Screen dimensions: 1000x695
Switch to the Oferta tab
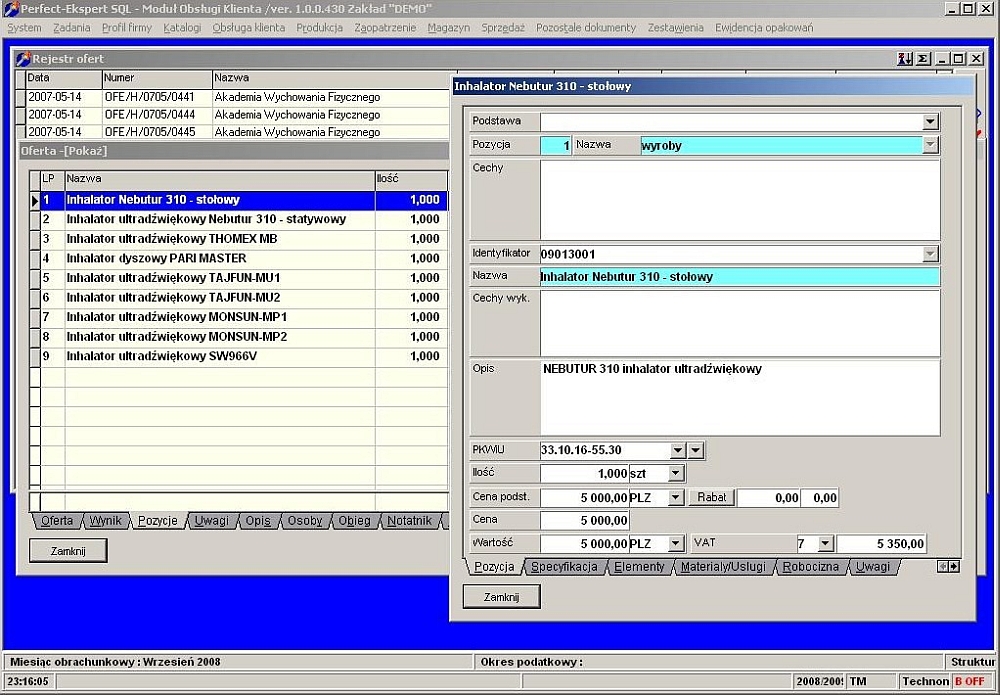(x=57, y=521)
